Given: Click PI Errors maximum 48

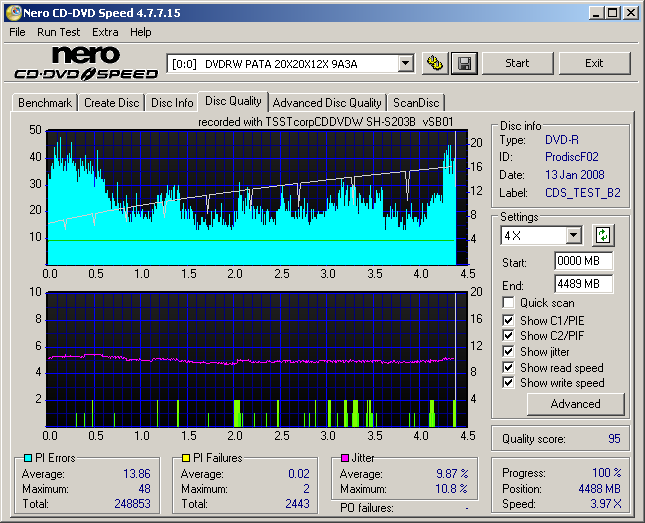Looking at the screenshot, I should click(x=144, y=489).
